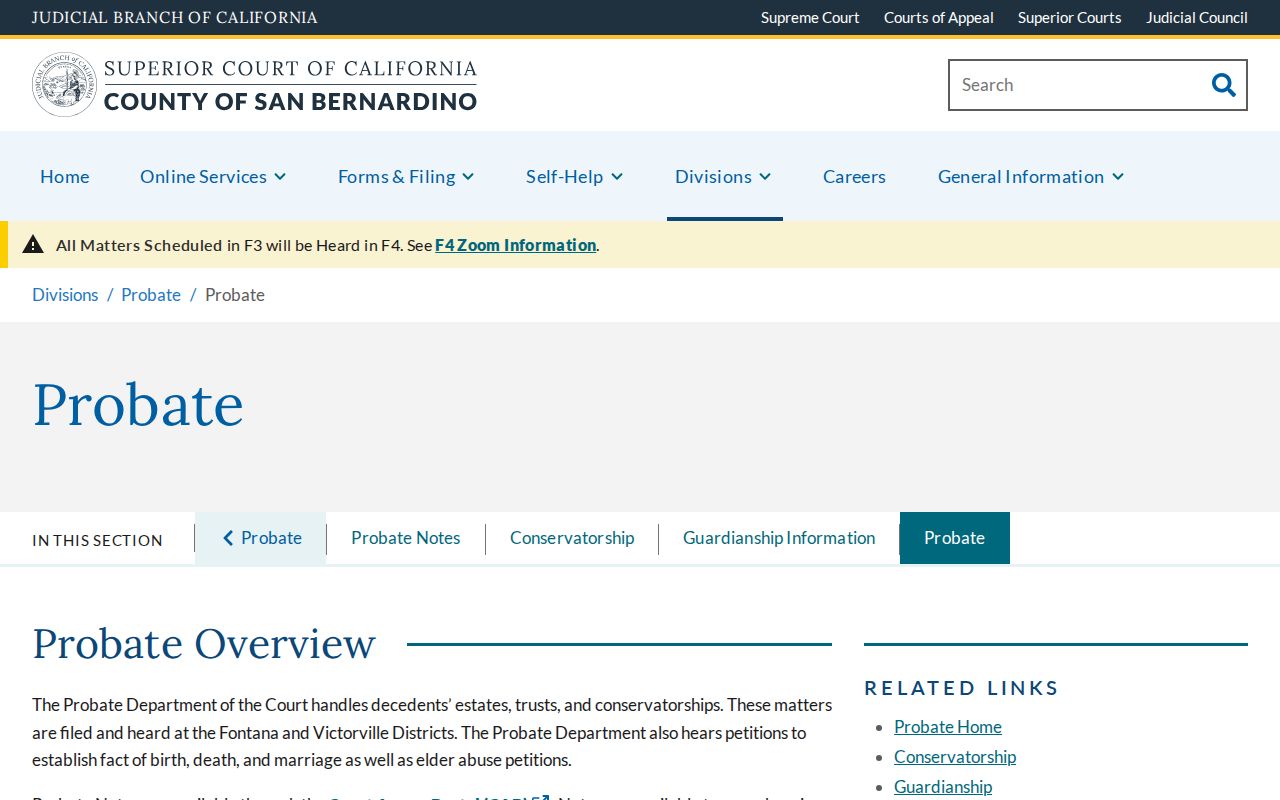
Task: Click the warning triangle alert icon
Action: 33,244
